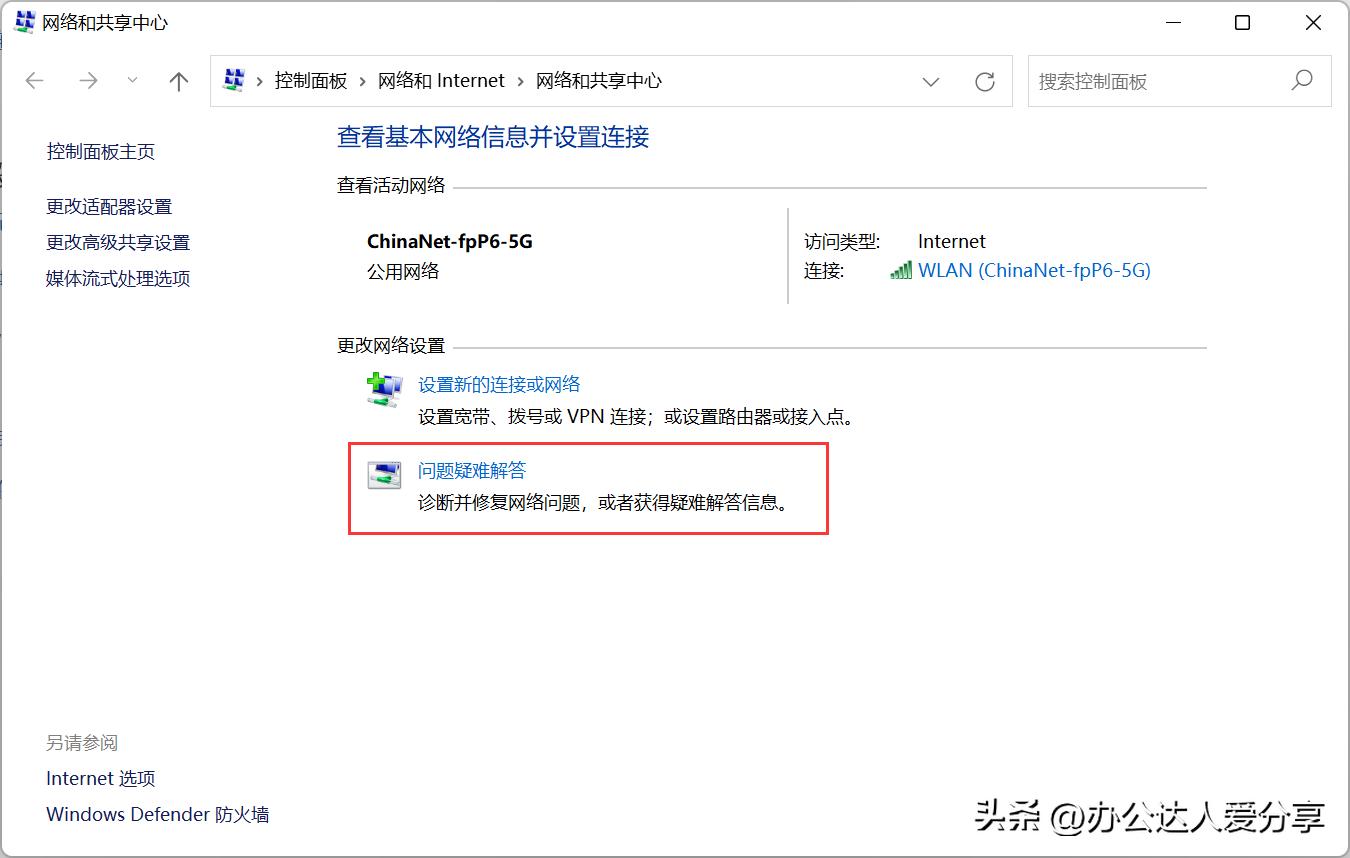Open 更改高级共享设置
Screen dimensions: 1350x858
point(117,242)
